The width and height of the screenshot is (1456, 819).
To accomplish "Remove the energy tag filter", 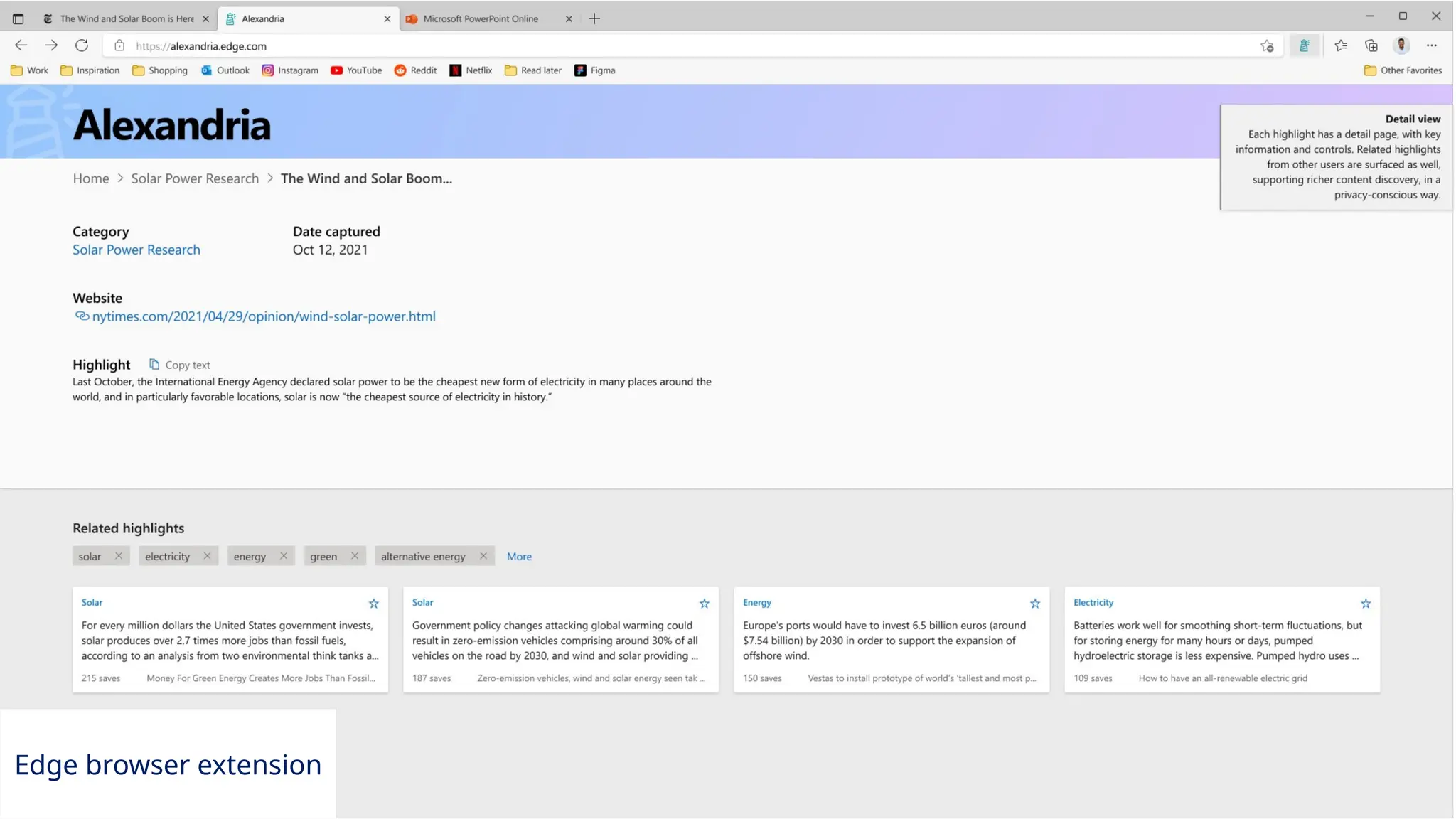I will click(x=284, y=556).
